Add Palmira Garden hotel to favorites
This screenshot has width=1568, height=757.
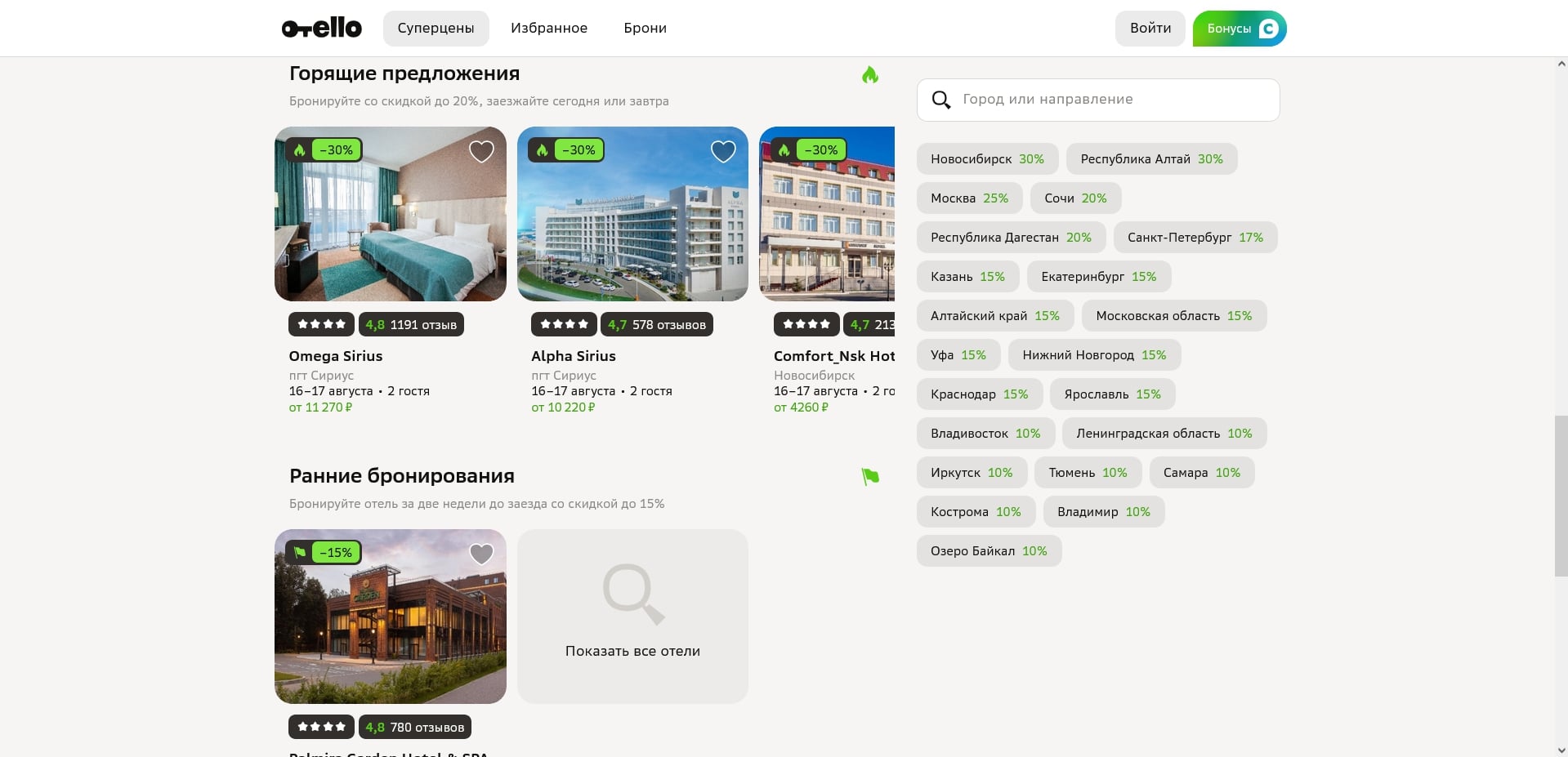pos(481,554)
